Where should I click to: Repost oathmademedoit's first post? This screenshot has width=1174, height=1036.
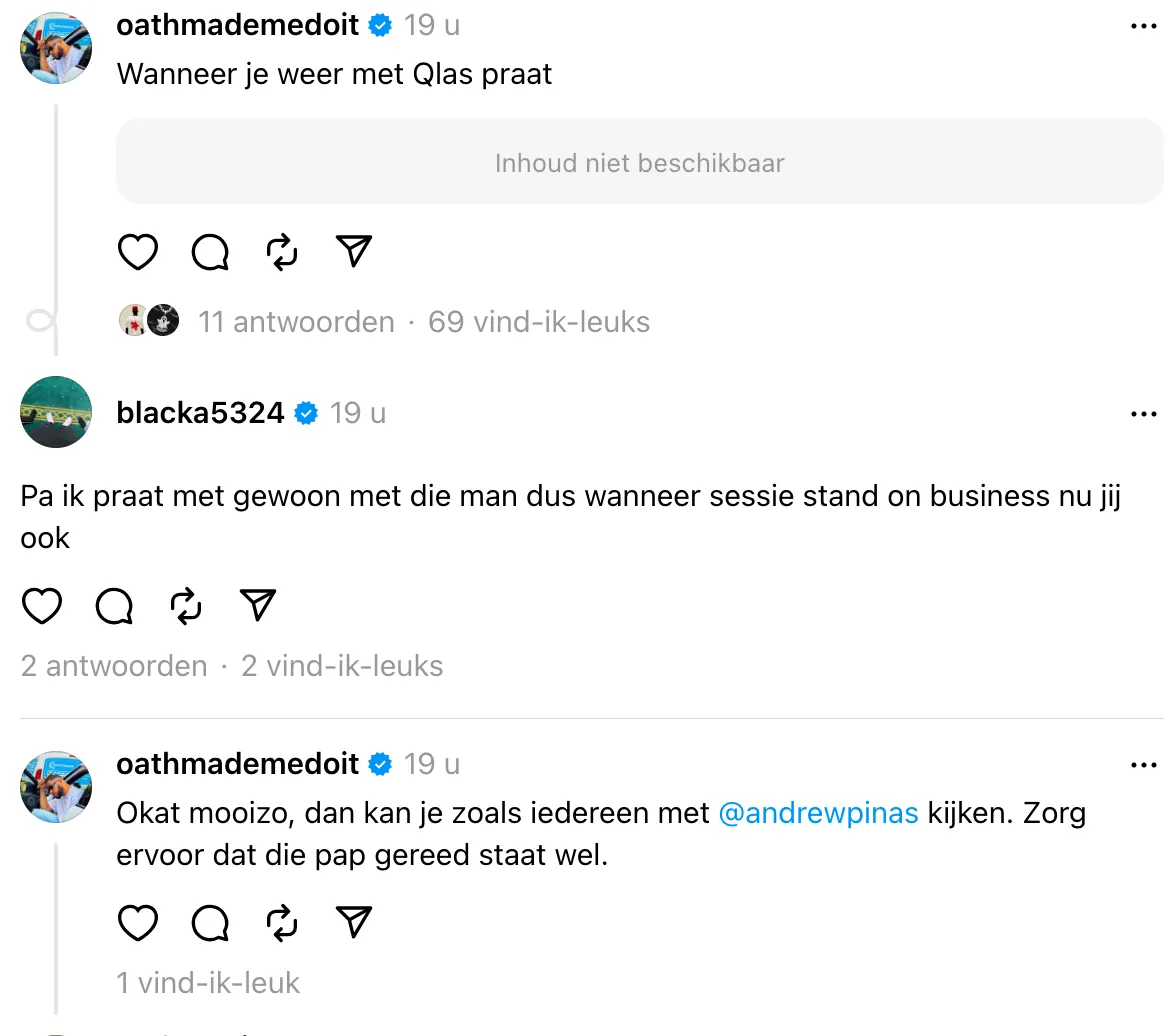[x=282, y=252]
